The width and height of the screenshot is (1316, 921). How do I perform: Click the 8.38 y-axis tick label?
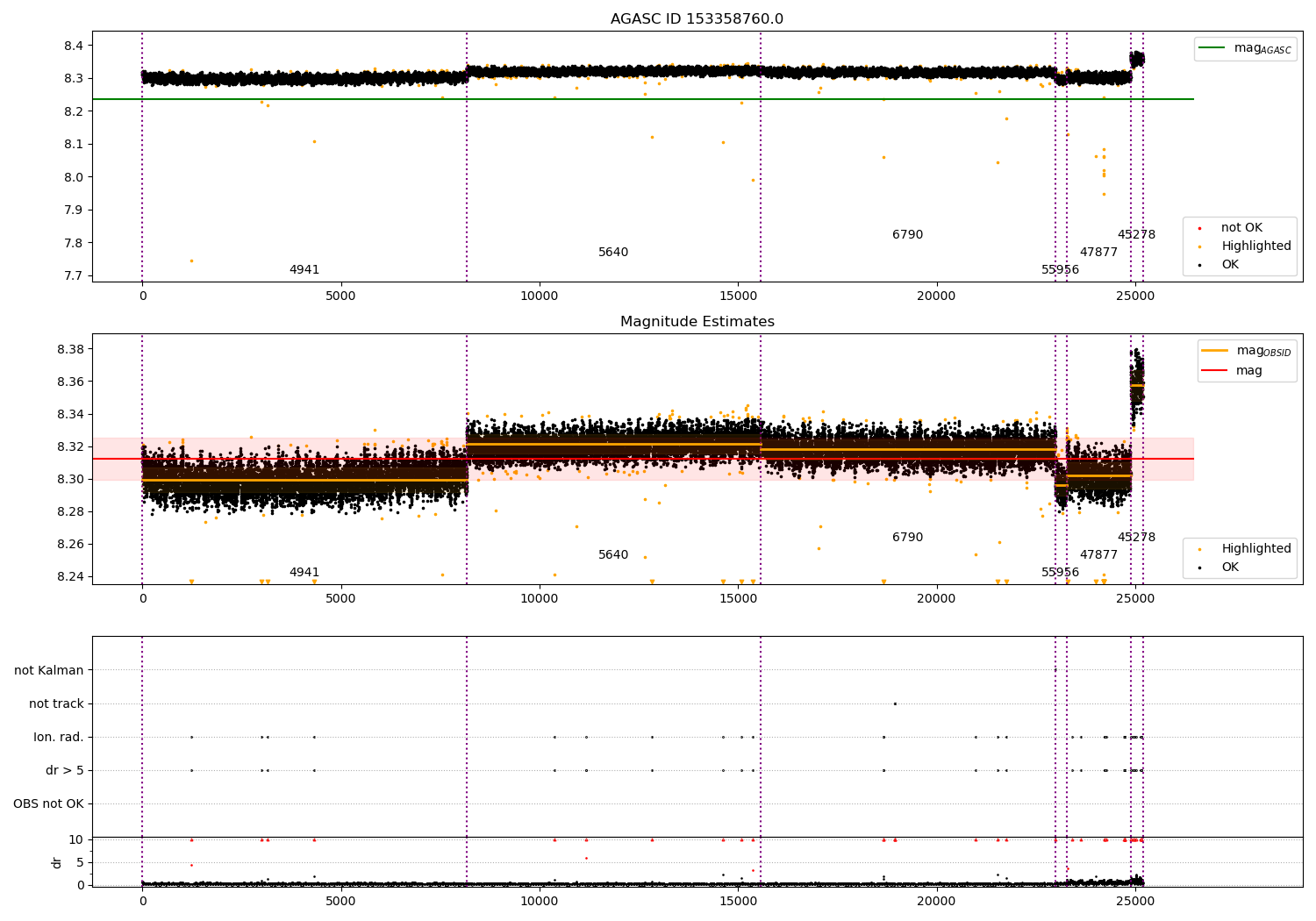coord(68,349)
